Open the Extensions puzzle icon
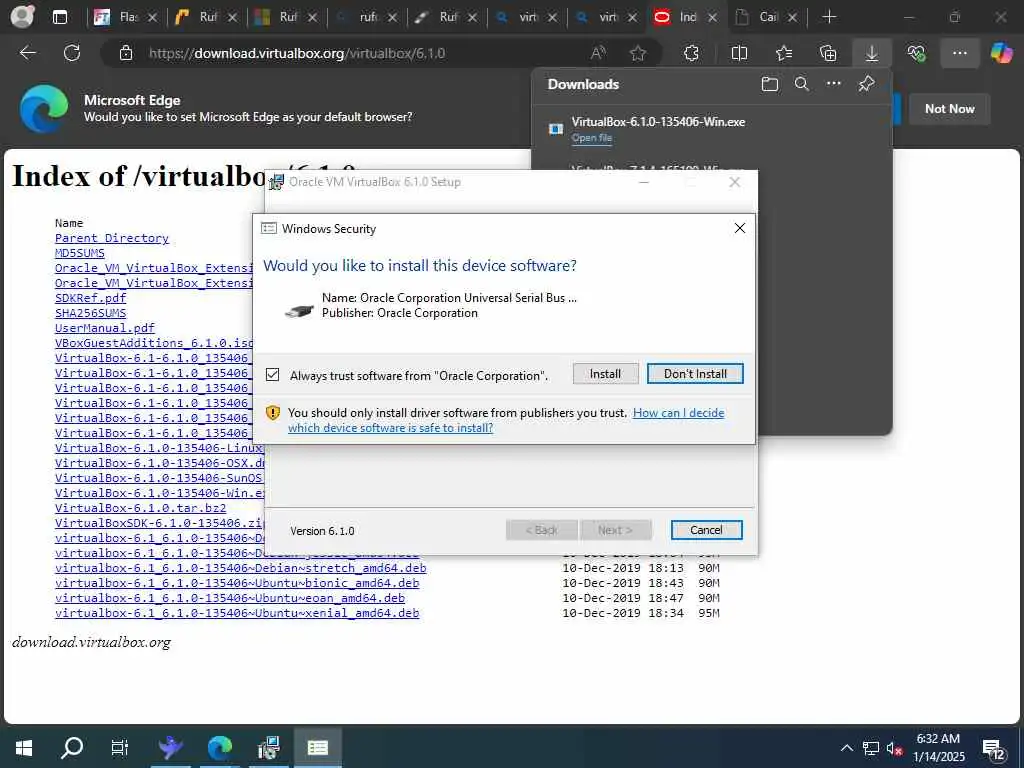 pyautogui.click(x=692, y=53)
